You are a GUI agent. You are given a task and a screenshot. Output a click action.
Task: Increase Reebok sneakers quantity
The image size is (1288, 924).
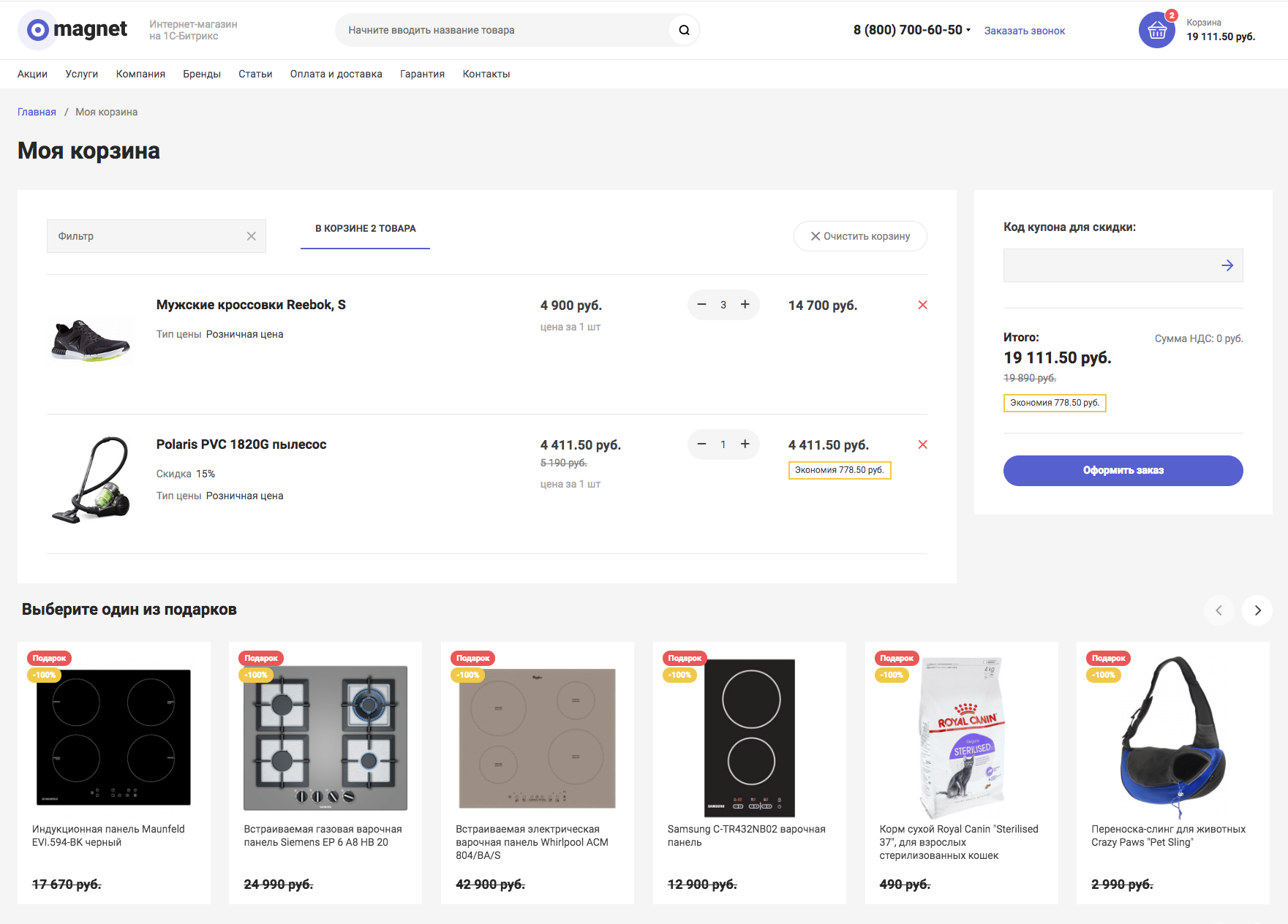[x=745, y=304]
